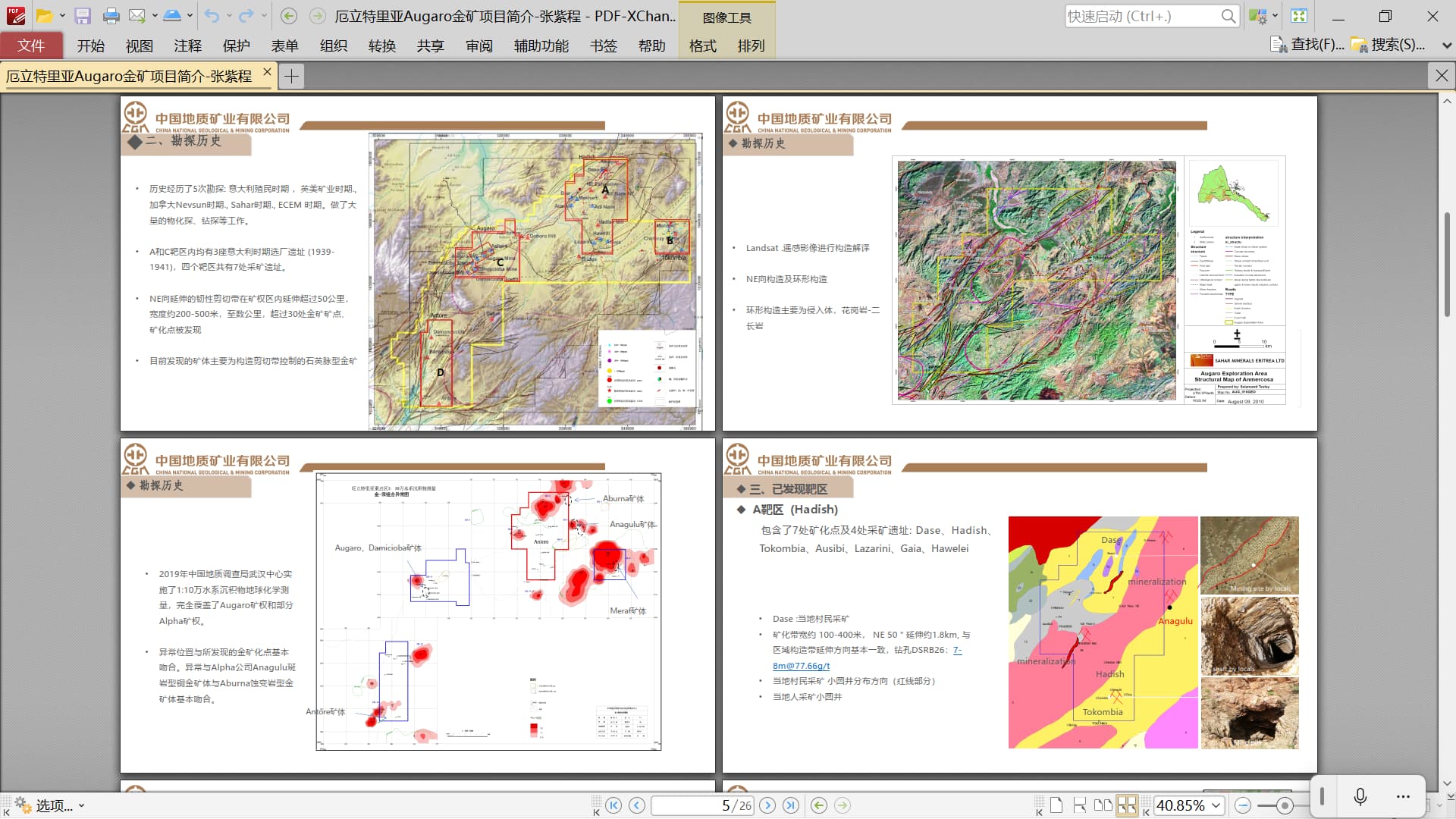The image size is (1456, 819).
Task: Click the zoom slider handle
Action: (x=1284, y=805)
